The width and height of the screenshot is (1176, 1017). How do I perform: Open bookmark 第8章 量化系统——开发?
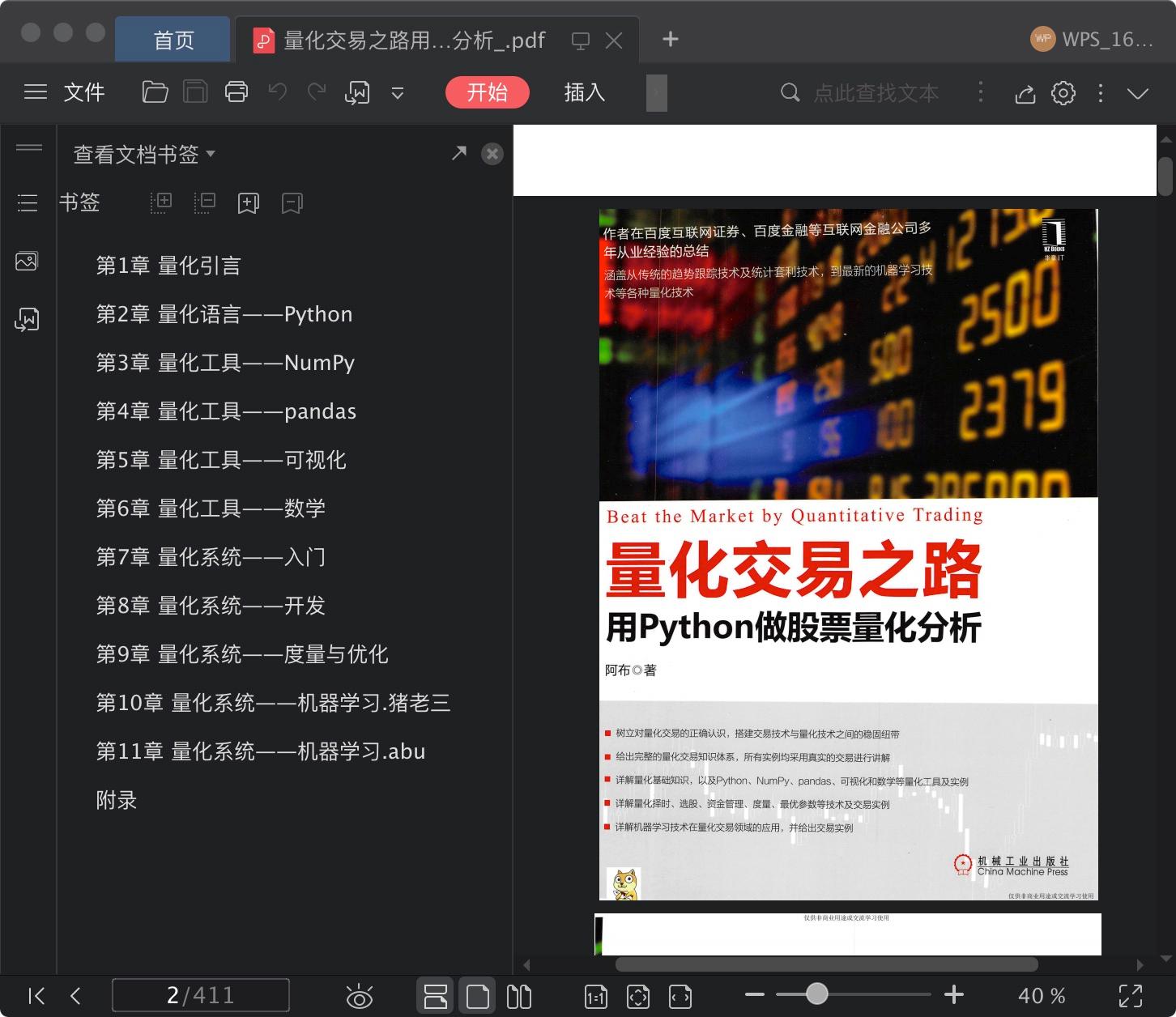pyautogui.click(x=211, y=606)
